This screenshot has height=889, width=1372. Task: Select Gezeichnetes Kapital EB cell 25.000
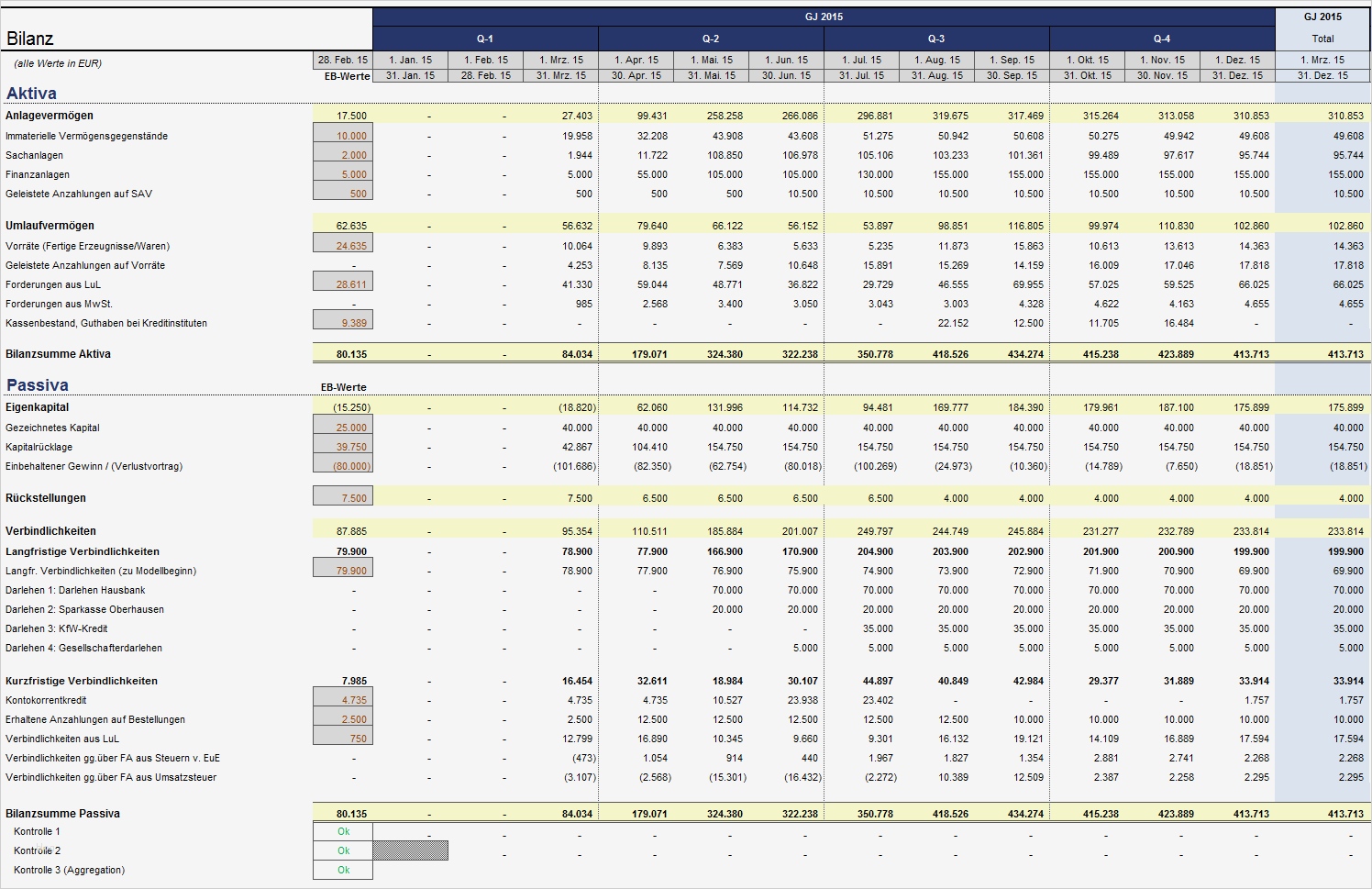(343, 427)
